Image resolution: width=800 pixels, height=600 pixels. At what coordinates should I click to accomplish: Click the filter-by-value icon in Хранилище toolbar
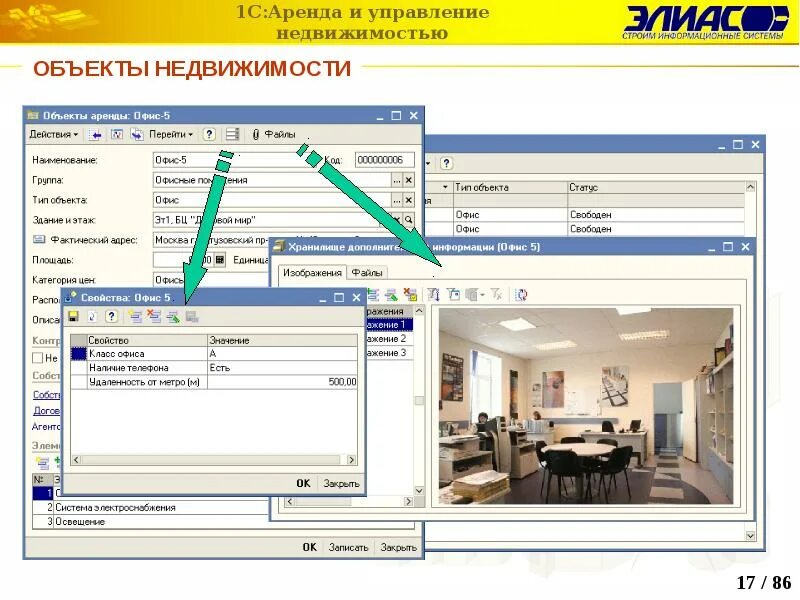(453, 294)
